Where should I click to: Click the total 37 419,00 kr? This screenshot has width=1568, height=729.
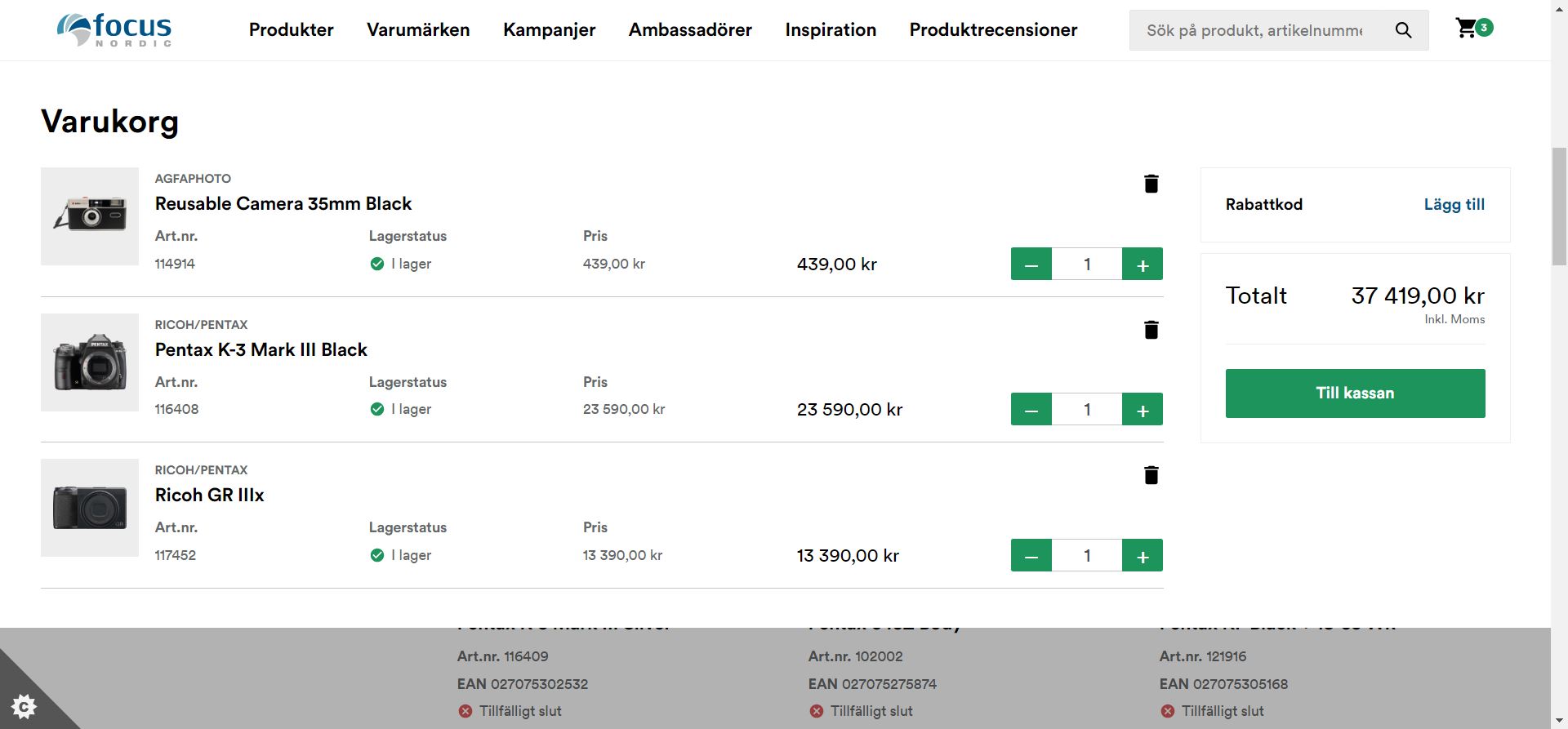pos(1418,296)
